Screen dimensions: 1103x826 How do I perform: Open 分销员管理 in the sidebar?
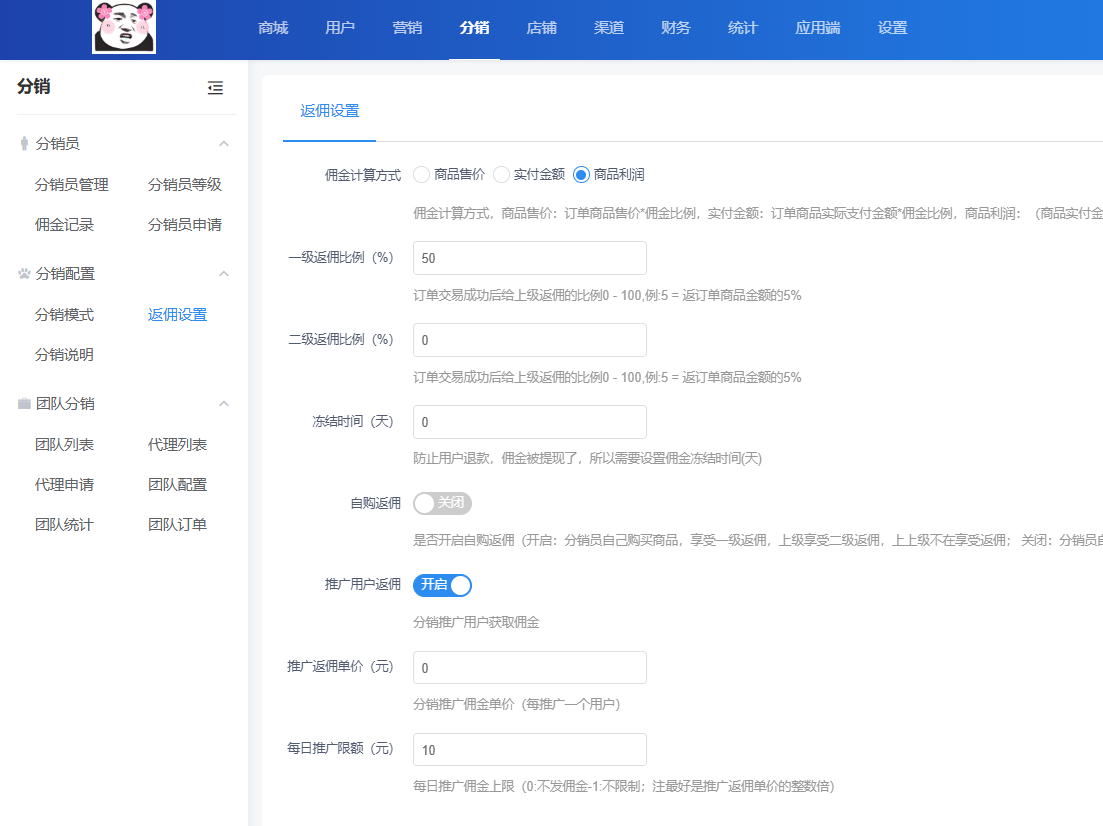(72, 185)
